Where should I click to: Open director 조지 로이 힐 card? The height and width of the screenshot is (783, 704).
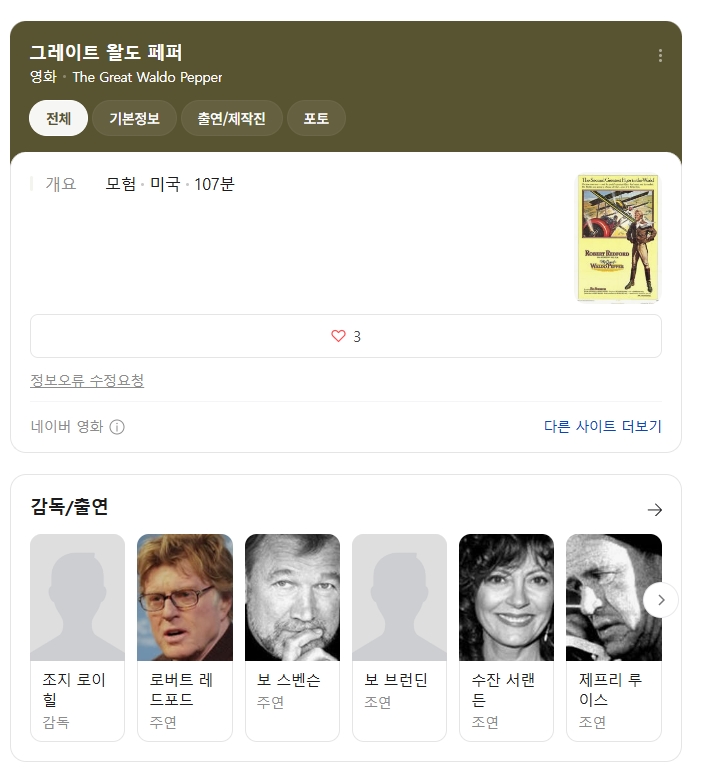pyautogui.click(x=77, y=637)
